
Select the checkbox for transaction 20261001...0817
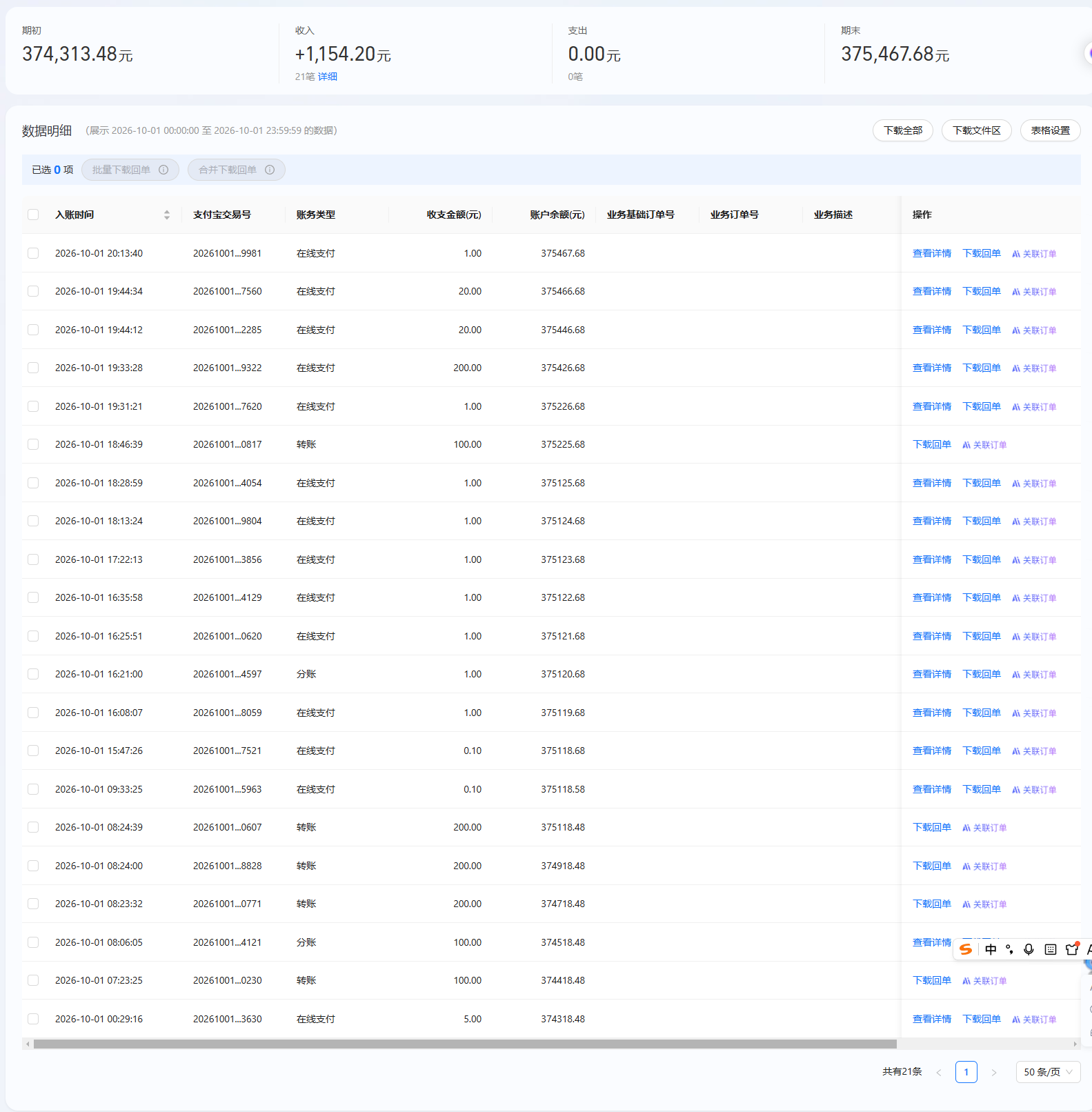point(33,444)
